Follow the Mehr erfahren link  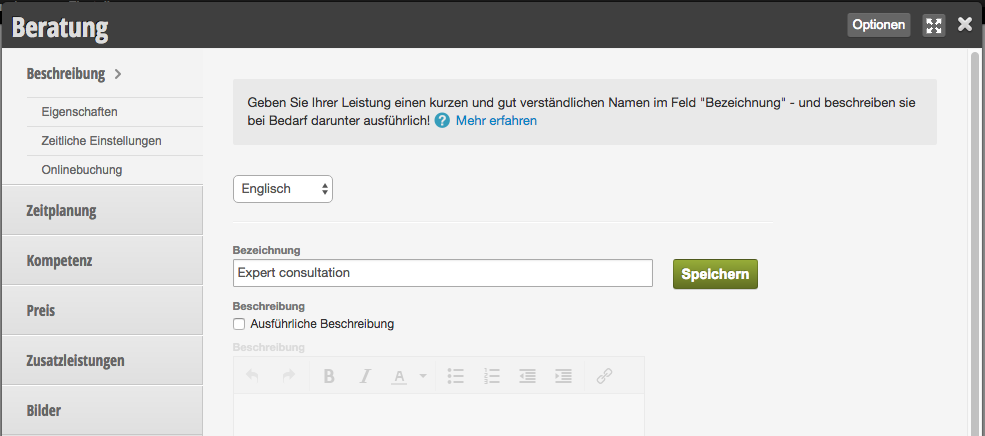pyautogui.click(x=496, y=120)
